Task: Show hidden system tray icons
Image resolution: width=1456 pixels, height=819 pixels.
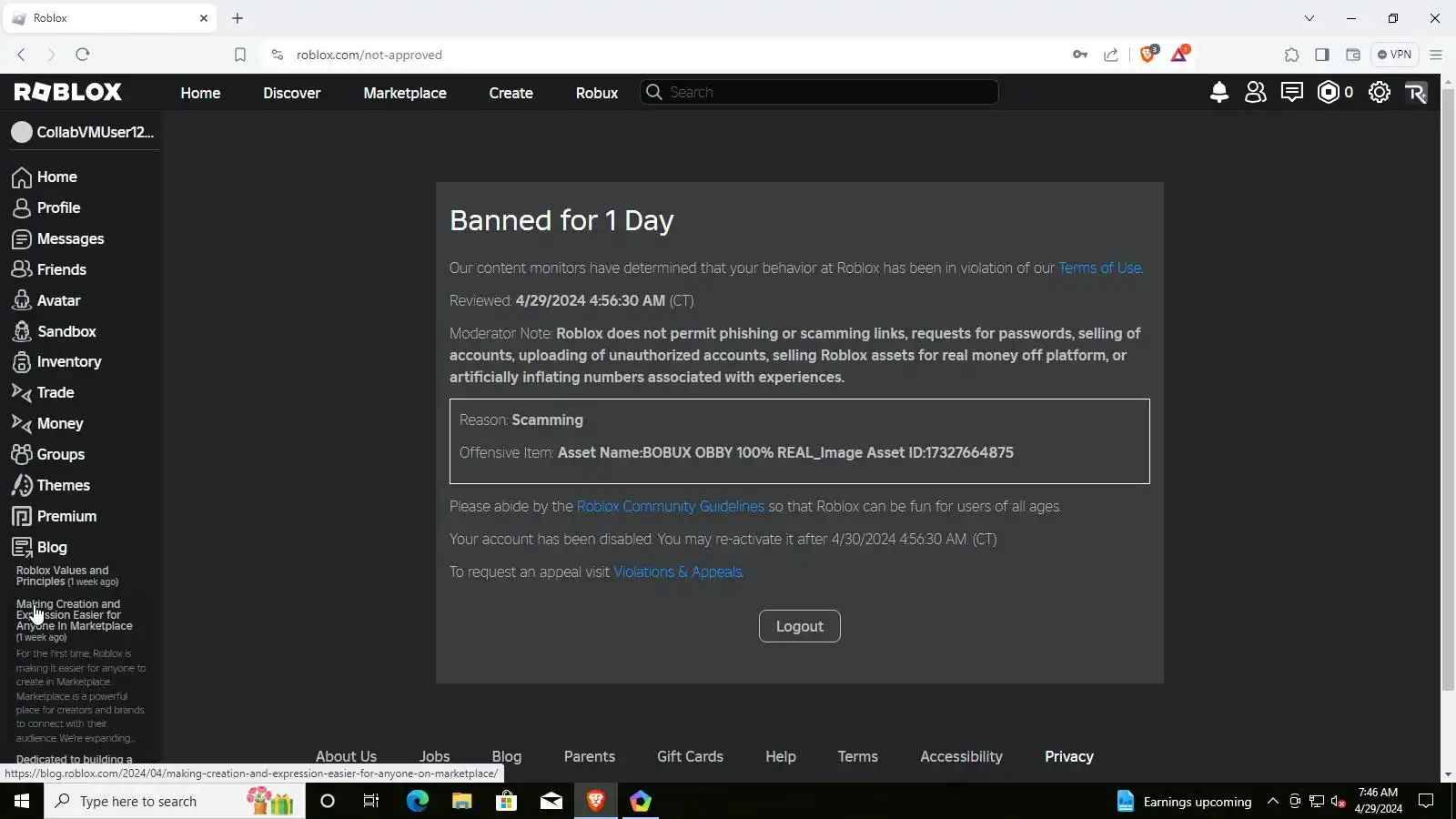Action: (x=1273, y=802)
